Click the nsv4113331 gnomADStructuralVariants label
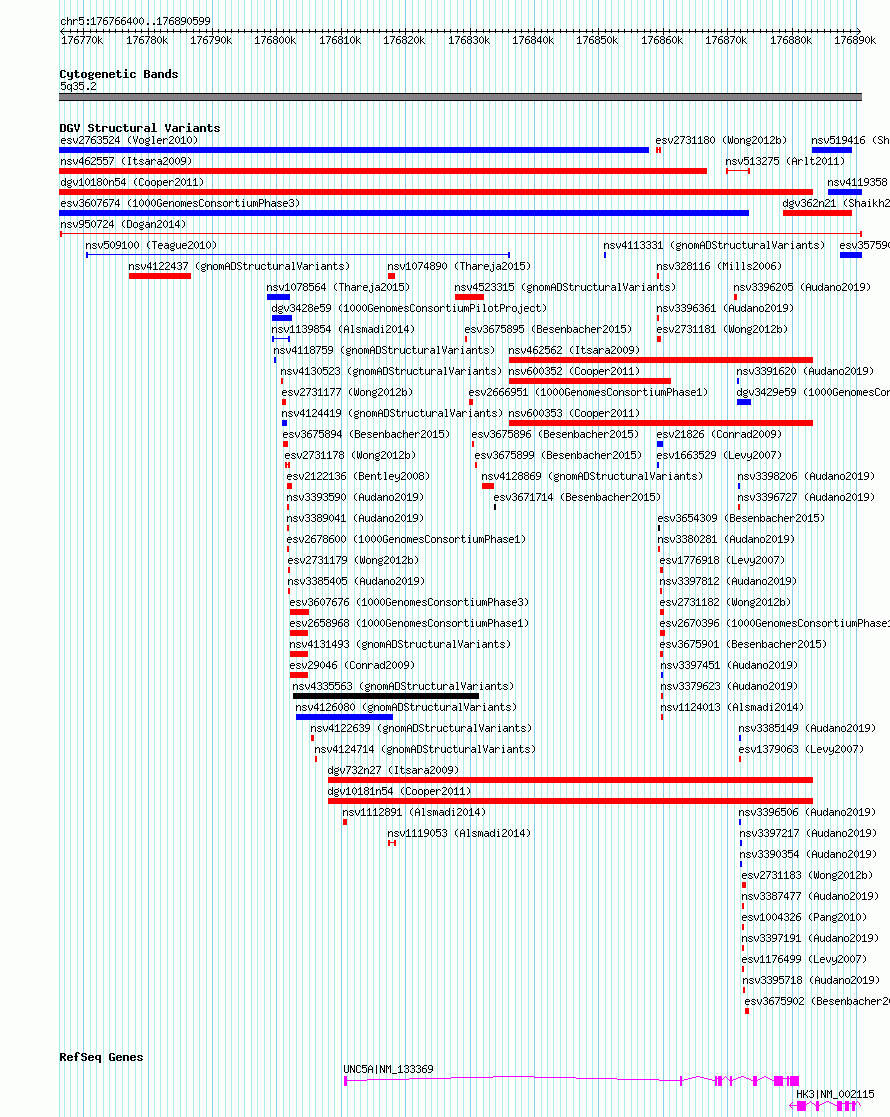Image resolution: width=890 pixels, height=1117 pixels. point(714,245)
